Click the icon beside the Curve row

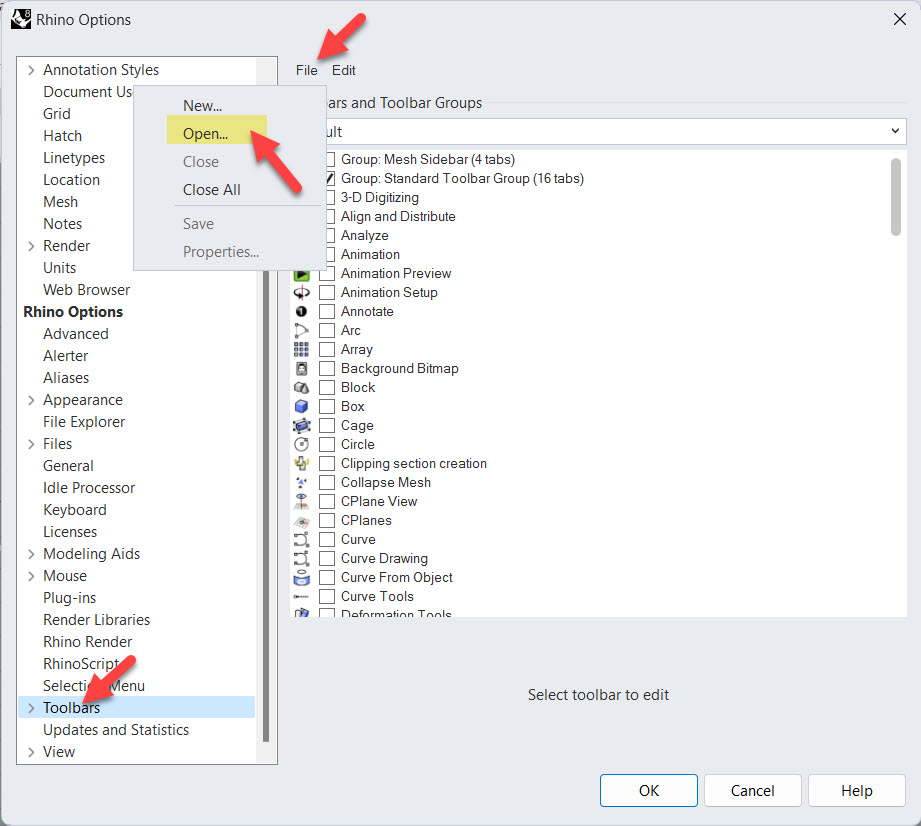(301, 539)
